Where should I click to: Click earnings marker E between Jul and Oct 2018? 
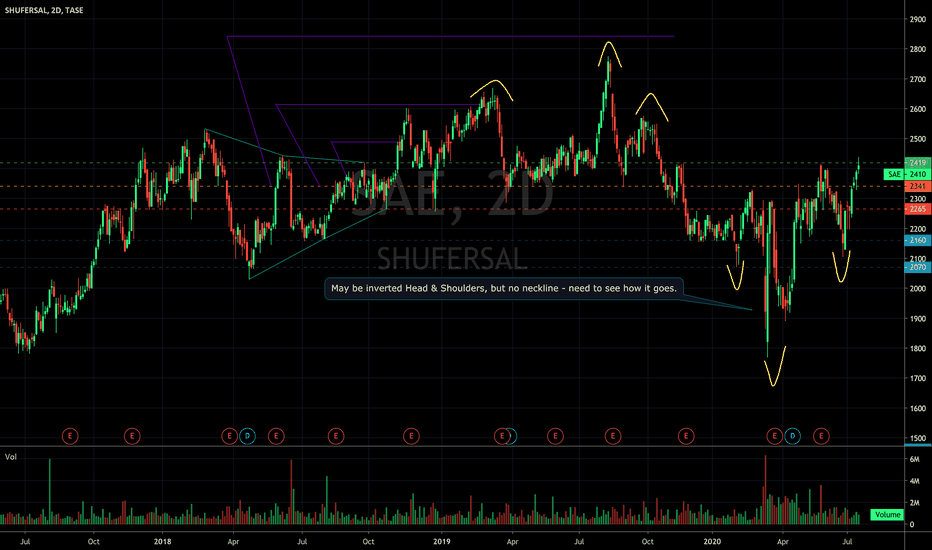[x=336, y=436]
